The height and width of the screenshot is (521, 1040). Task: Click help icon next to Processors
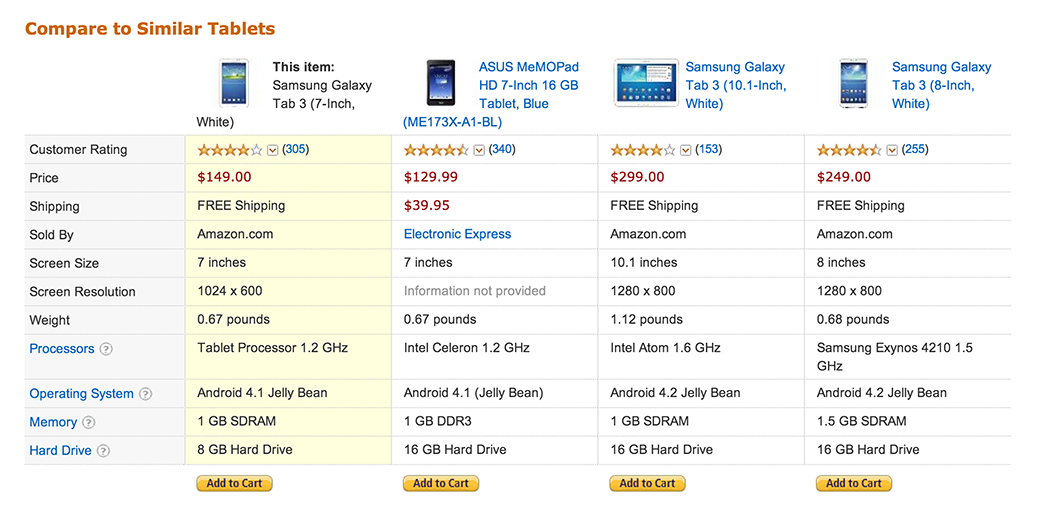pyautogui.click(x=106, y=349)
